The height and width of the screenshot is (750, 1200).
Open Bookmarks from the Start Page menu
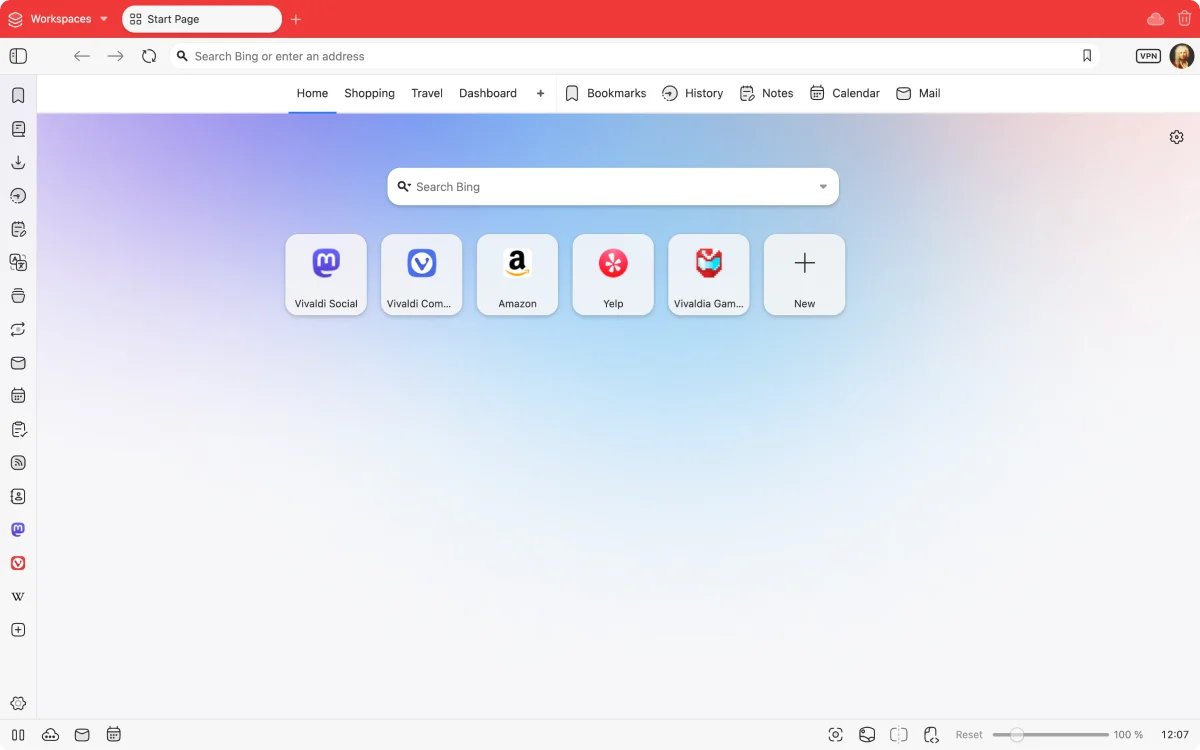click(x=606, y=93)
